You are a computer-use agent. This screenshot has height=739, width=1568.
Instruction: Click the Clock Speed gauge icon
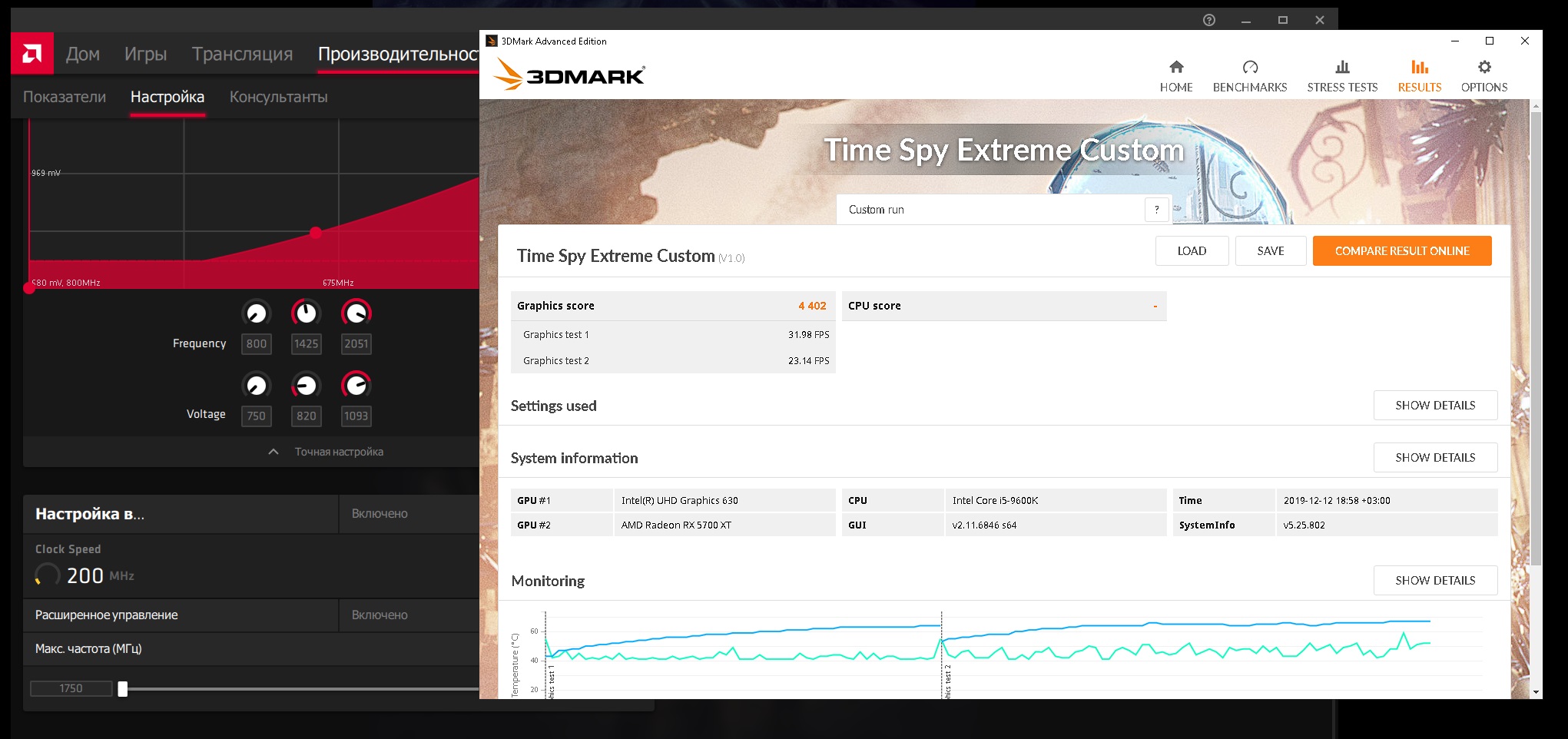47,575
